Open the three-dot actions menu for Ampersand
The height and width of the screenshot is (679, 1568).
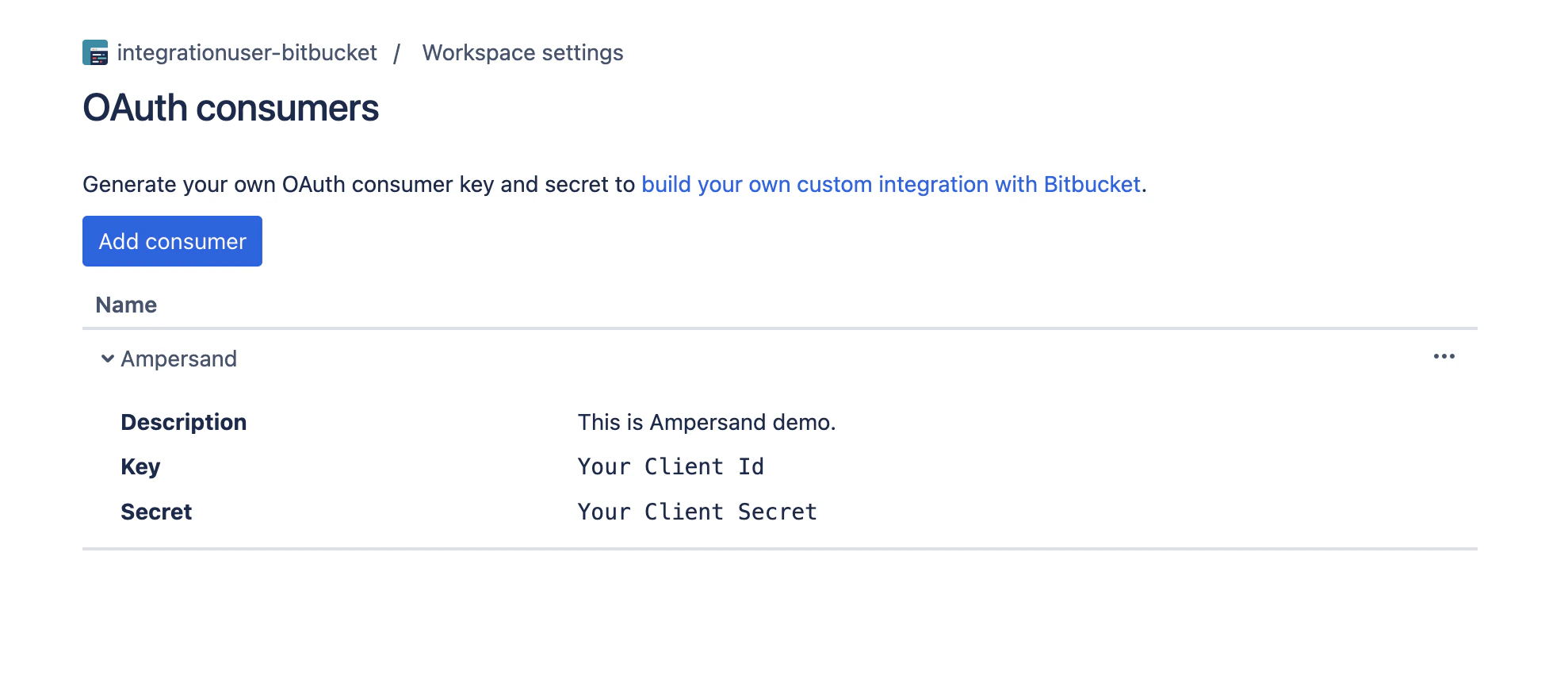point(1444,357)
